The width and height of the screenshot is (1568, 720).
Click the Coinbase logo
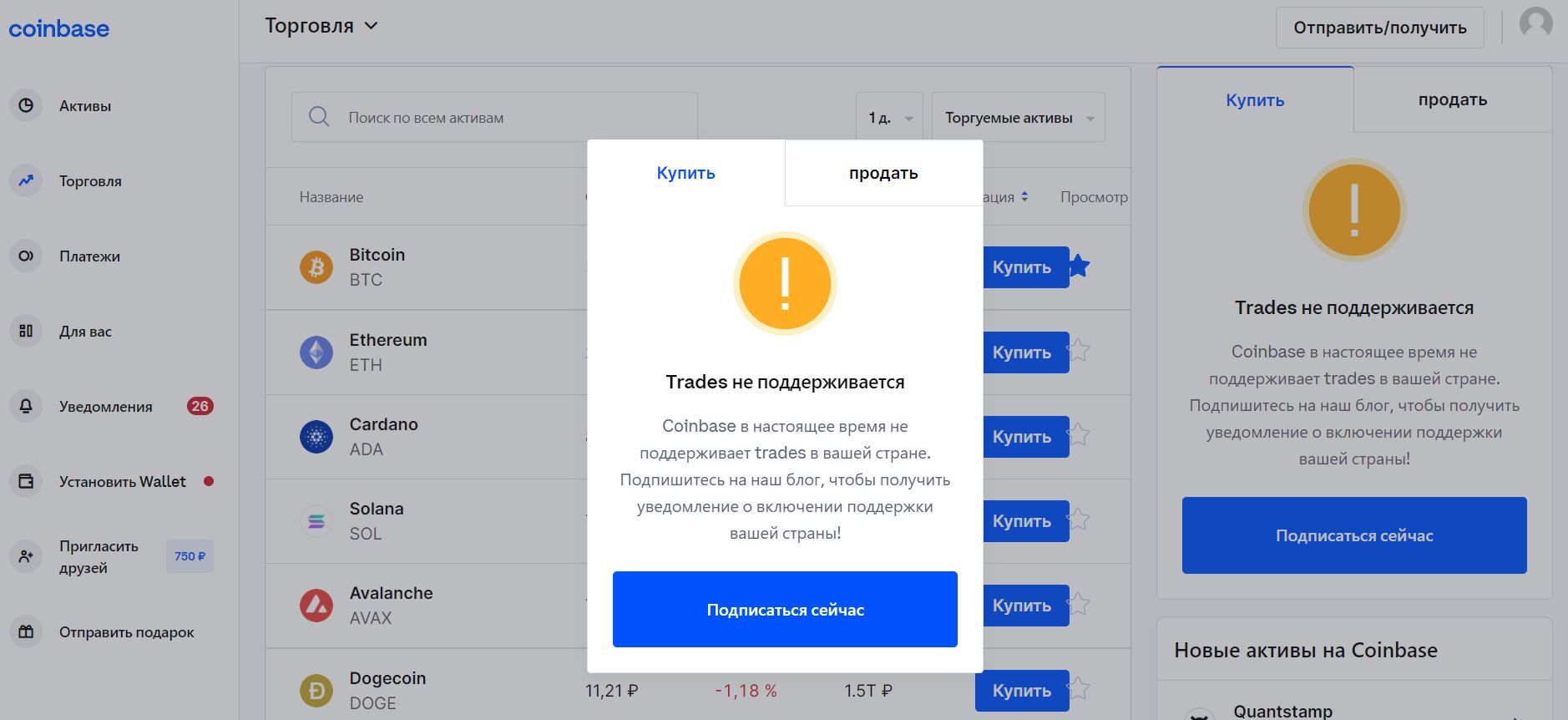[58, 28]
